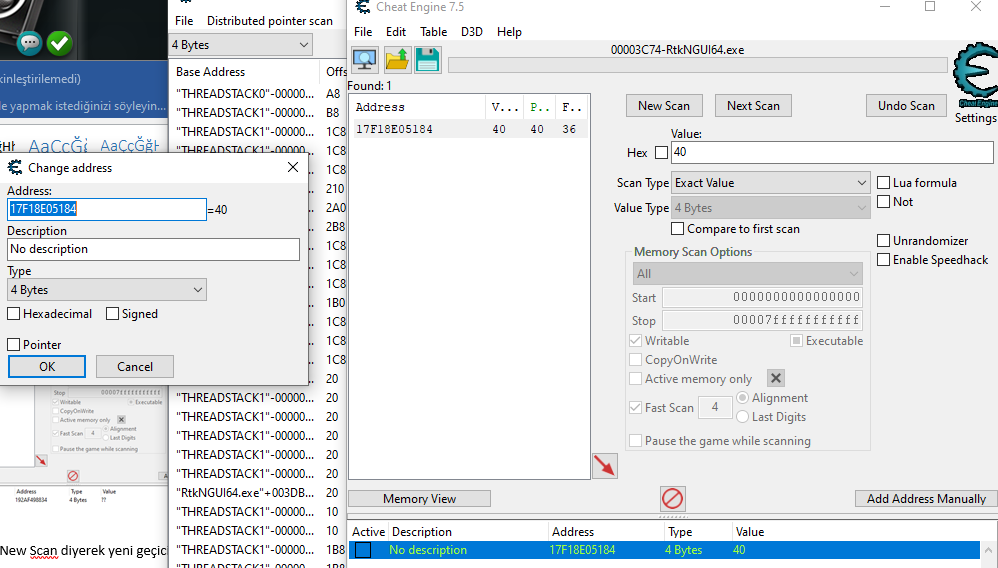Viewport: 998px width, 568px height.
Task: Expand the Type dropdown in Change address
Action: [x=107, y=290]
